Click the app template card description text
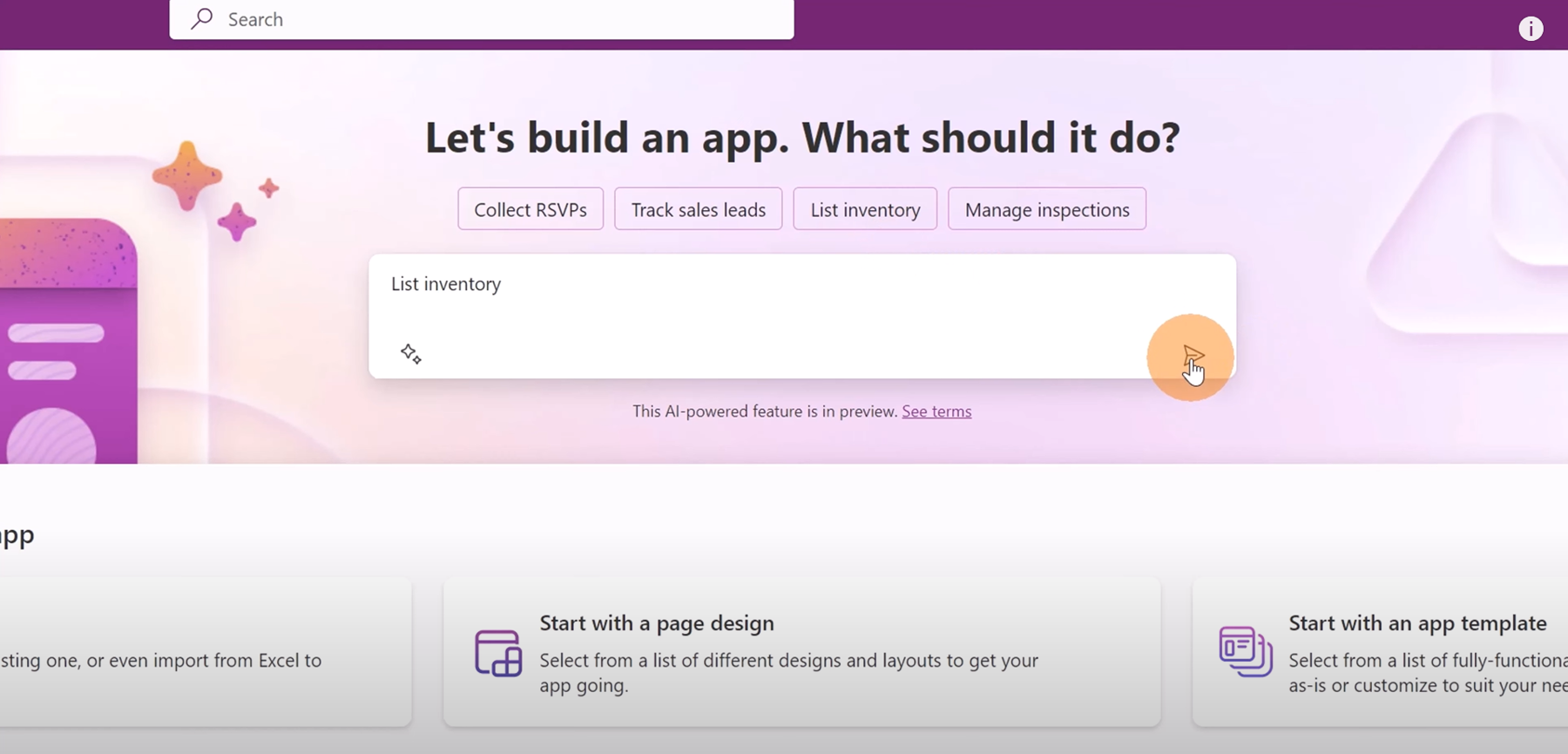Image resolution: width=1568 pixels, height=754 pixels. [x=1427, y=672]
